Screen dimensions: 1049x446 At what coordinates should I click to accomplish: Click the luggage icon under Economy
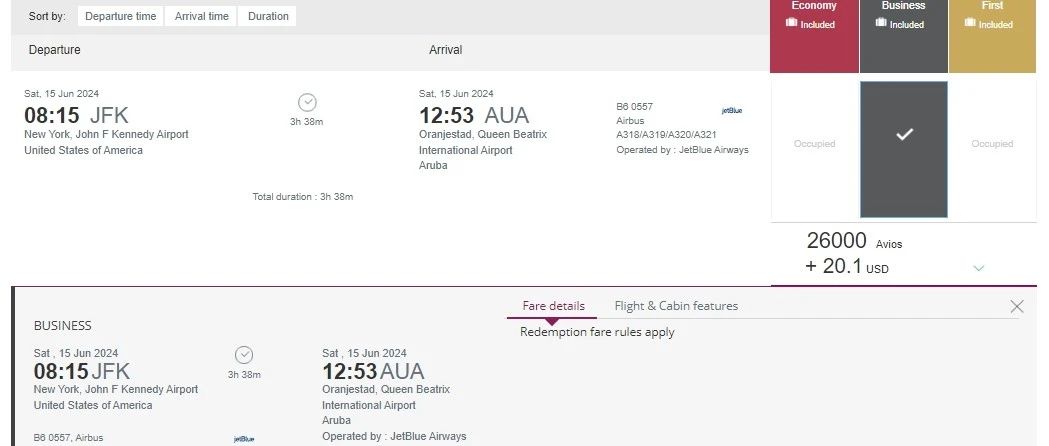point(791,24)
